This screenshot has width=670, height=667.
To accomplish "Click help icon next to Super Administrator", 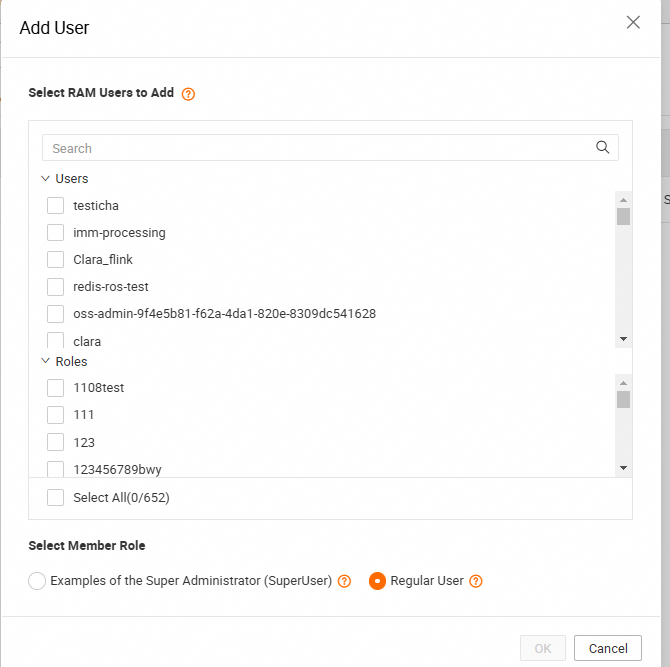I will pyautogui.click(x=344, y=581).
